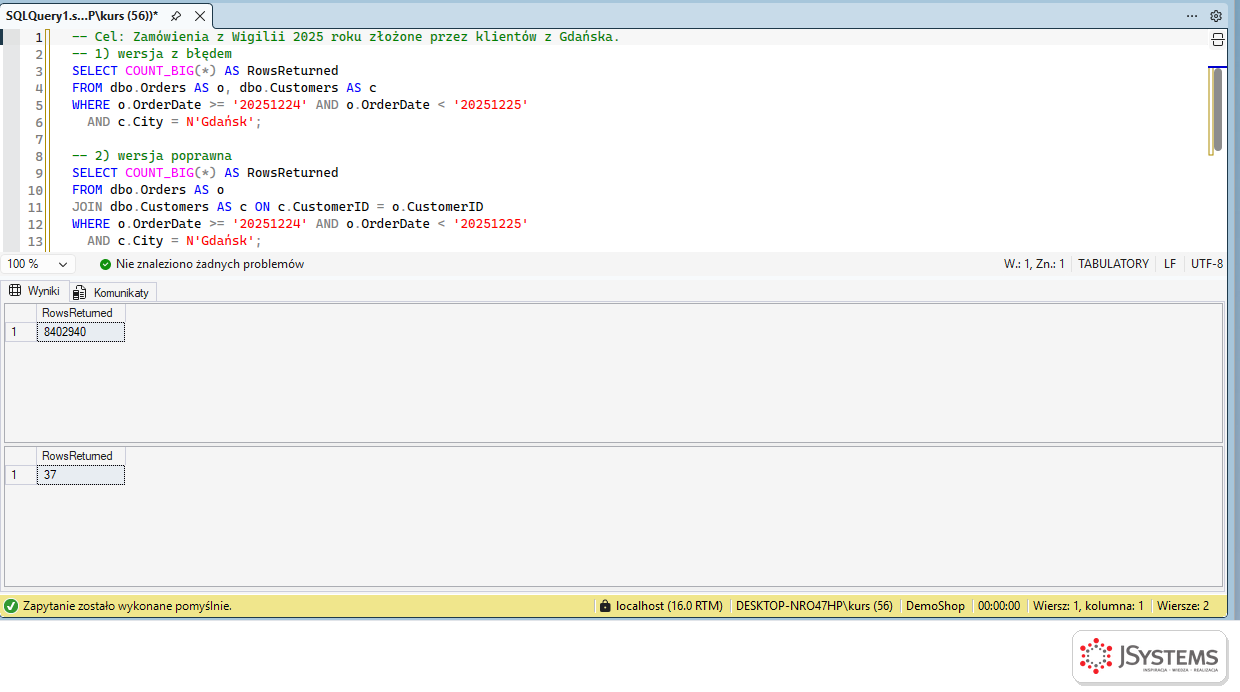Switch to the Komunikaty messages tab
This screenshot has width=1240, height=692.
(112, 292)
